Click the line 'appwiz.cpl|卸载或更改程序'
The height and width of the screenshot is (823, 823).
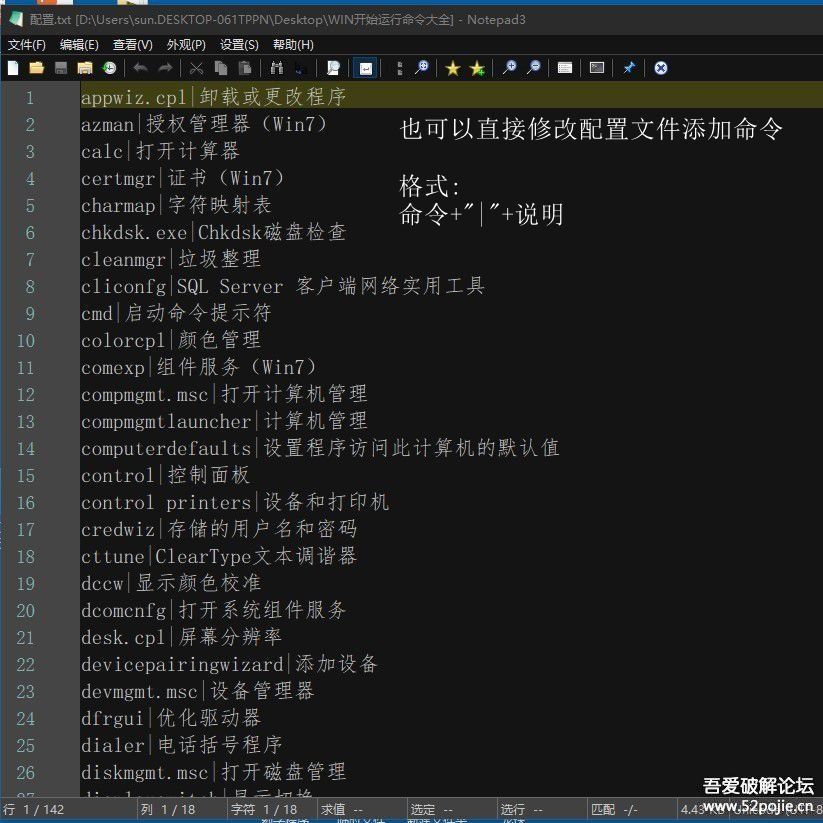click(x=213, y=97)
